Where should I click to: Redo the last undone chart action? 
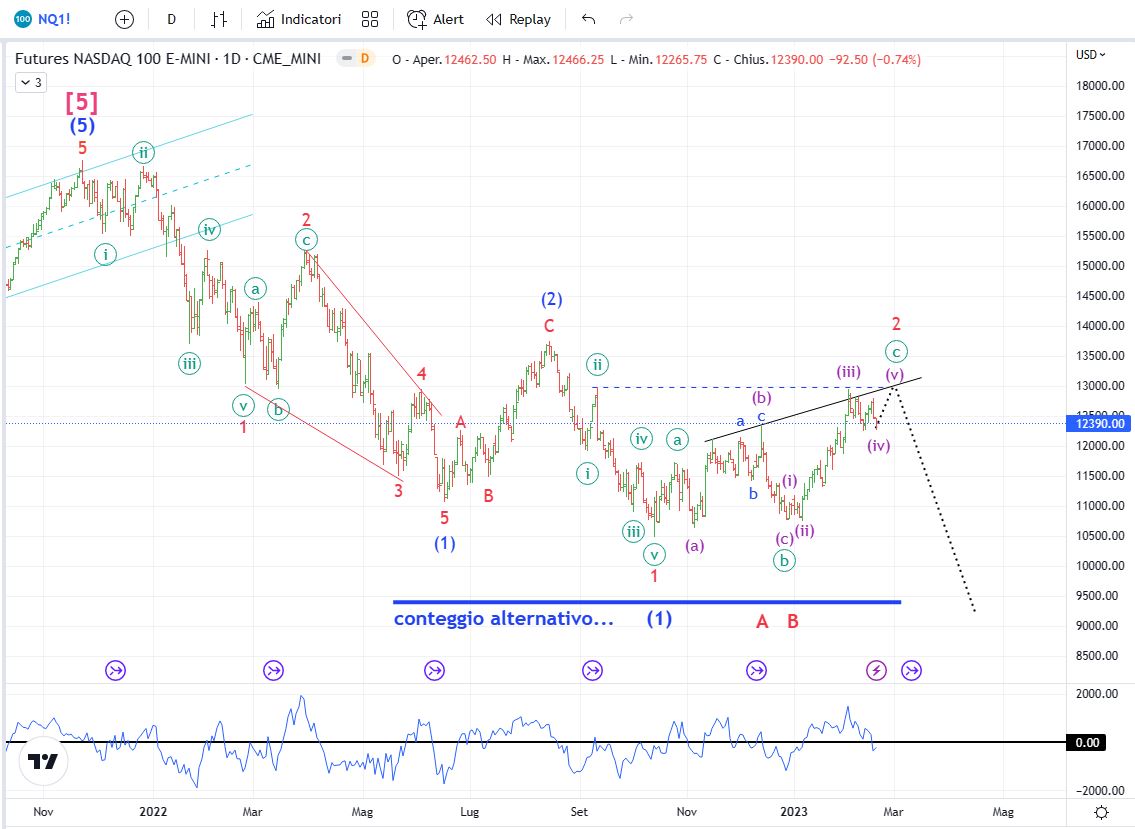pyautogui.click(x=626, y=20)
